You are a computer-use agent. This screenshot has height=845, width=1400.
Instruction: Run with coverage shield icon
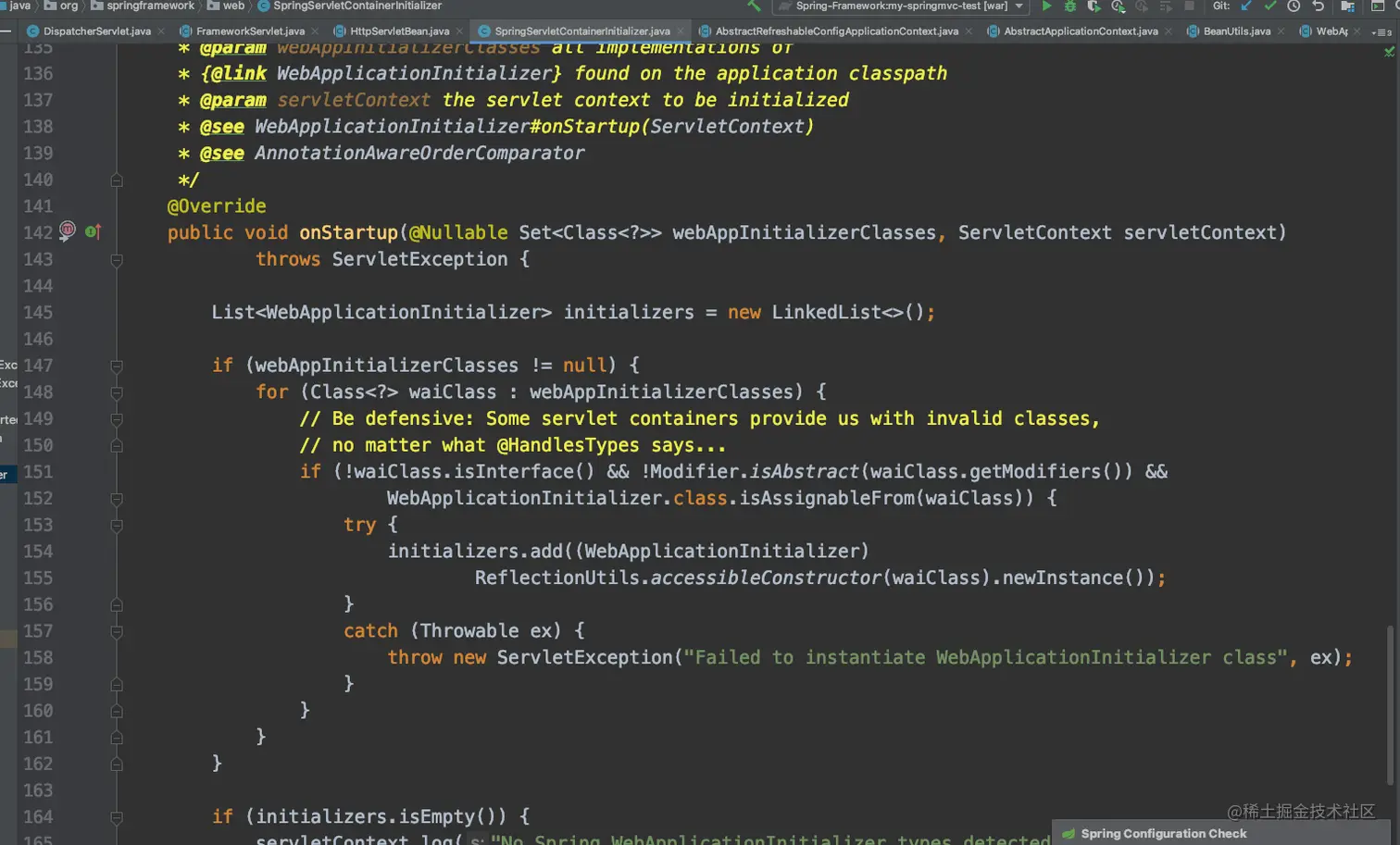click(1094, 6)
